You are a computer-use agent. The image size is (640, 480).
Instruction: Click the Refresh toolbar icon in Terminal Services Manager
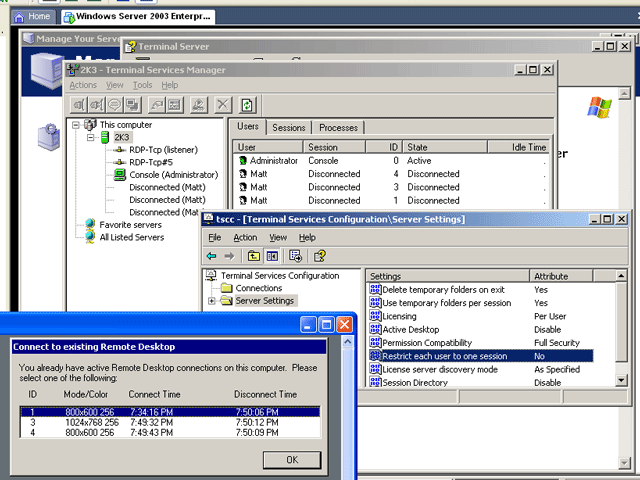click(x=247, y=105)
